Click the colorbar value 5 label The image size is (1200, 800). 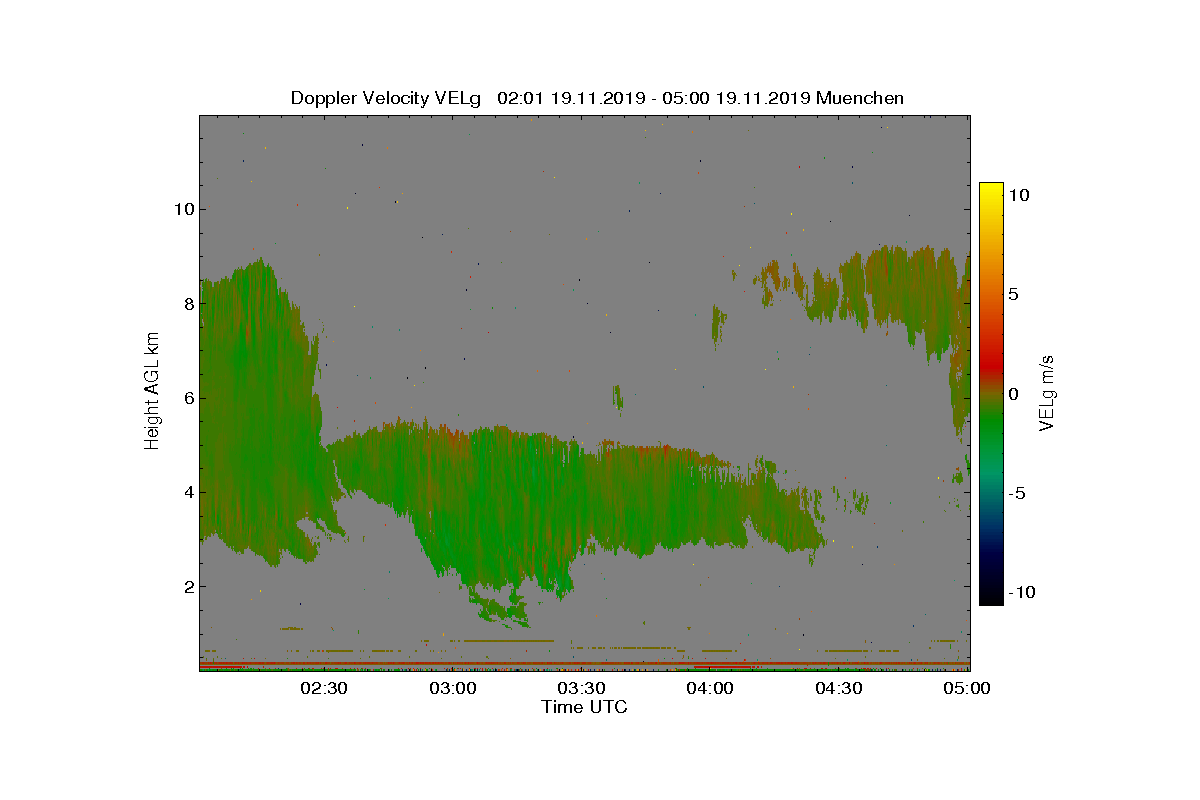pyautogui.click(x=1013, y=294)
